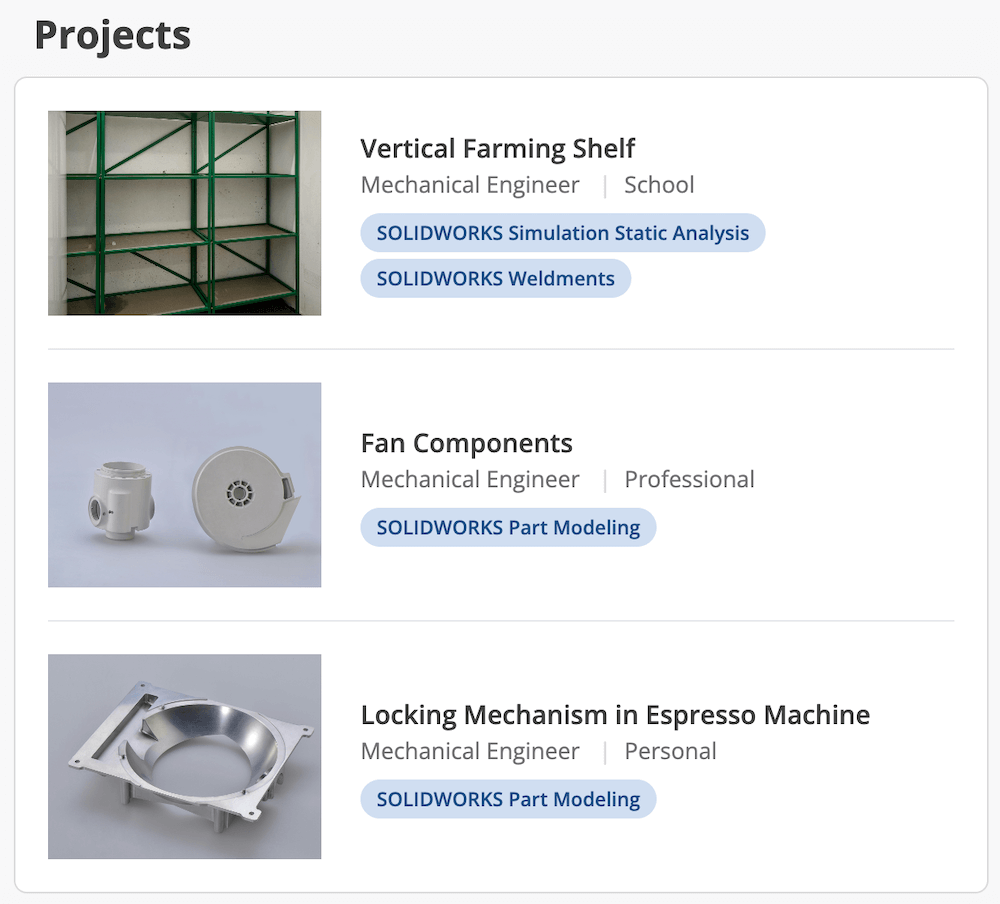This screenshot has width=1000, height=904.
Task: Select the Personal project type label
Action: pos(670,751)
